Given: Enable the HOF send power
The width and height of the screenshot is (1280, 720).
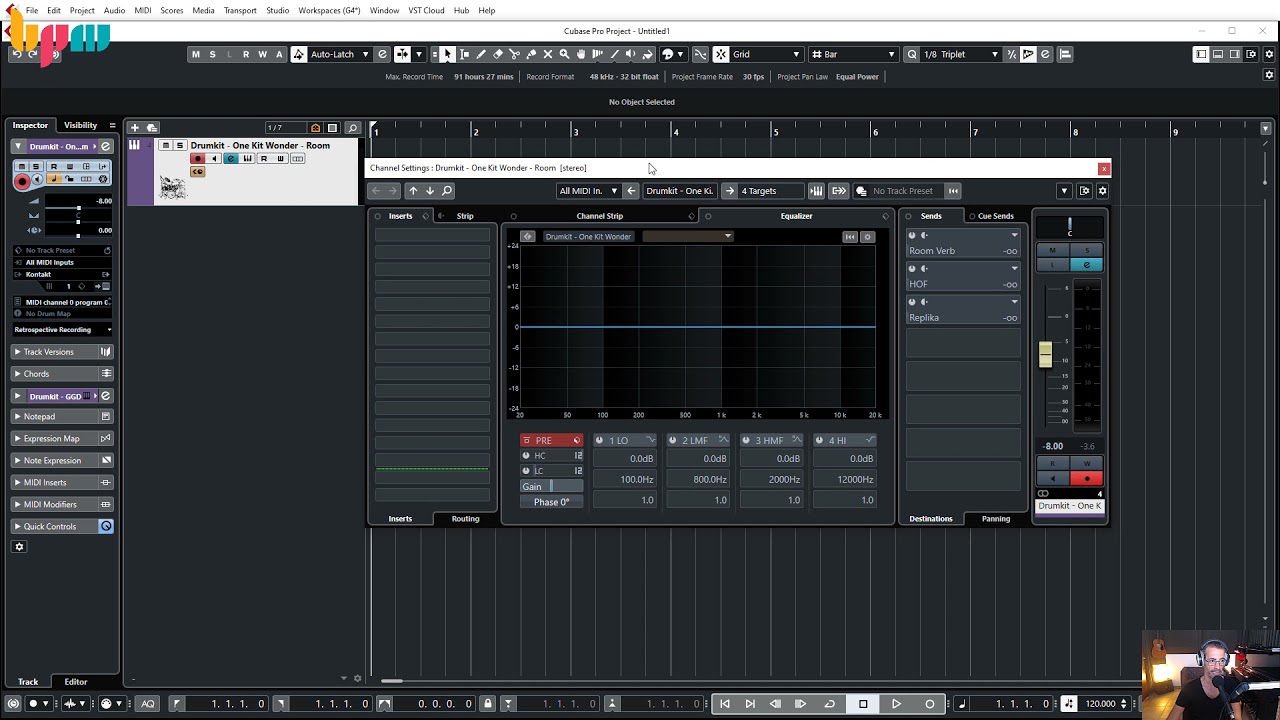Looking at the screenshot, I should click(912, 269).
